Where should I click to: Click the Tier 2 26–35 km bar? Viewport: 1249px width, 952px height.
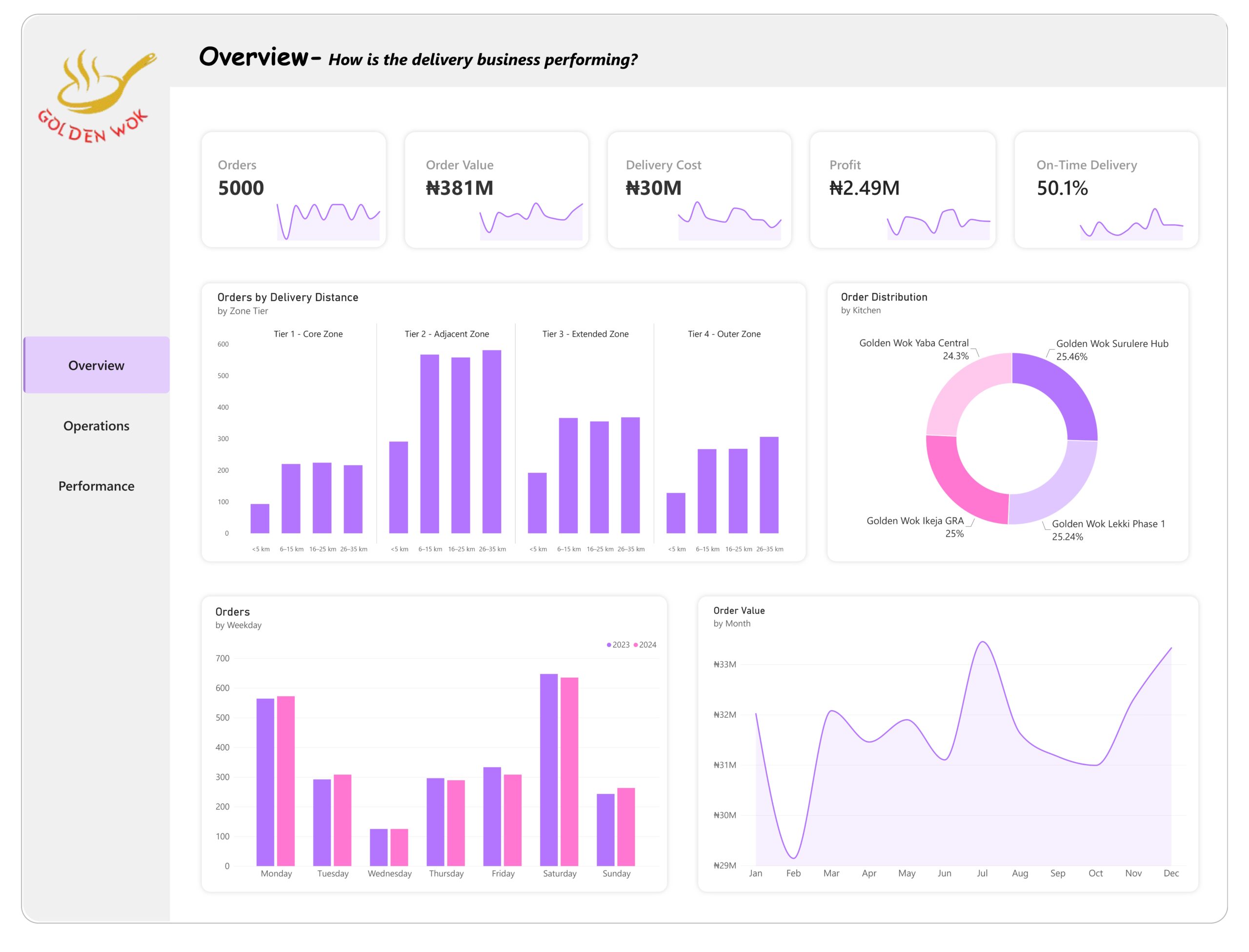pos(492,442)
